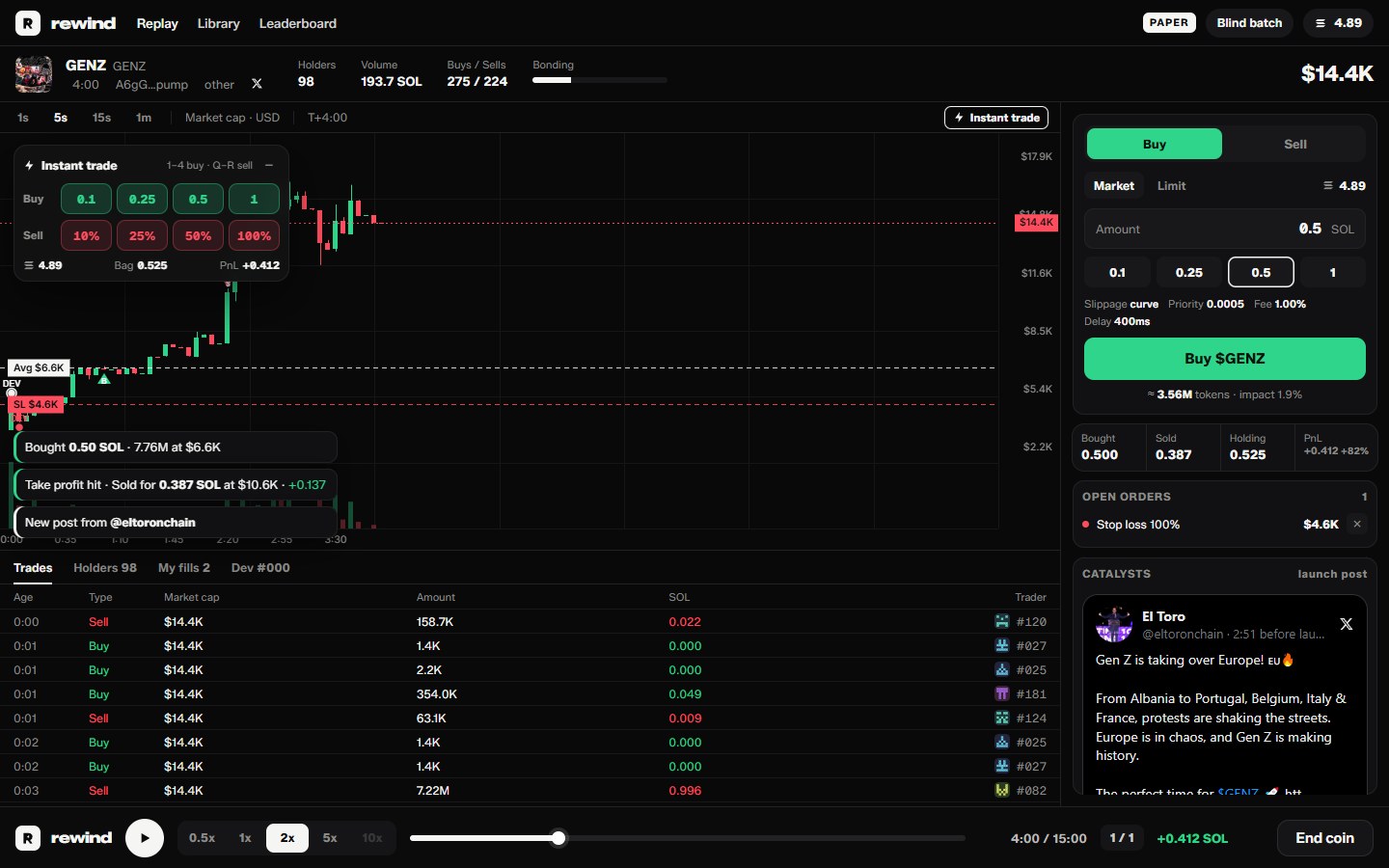Screen dimensions: 1389x868
Task: Open the PAPER mode badge
Action: [1169, 23]
